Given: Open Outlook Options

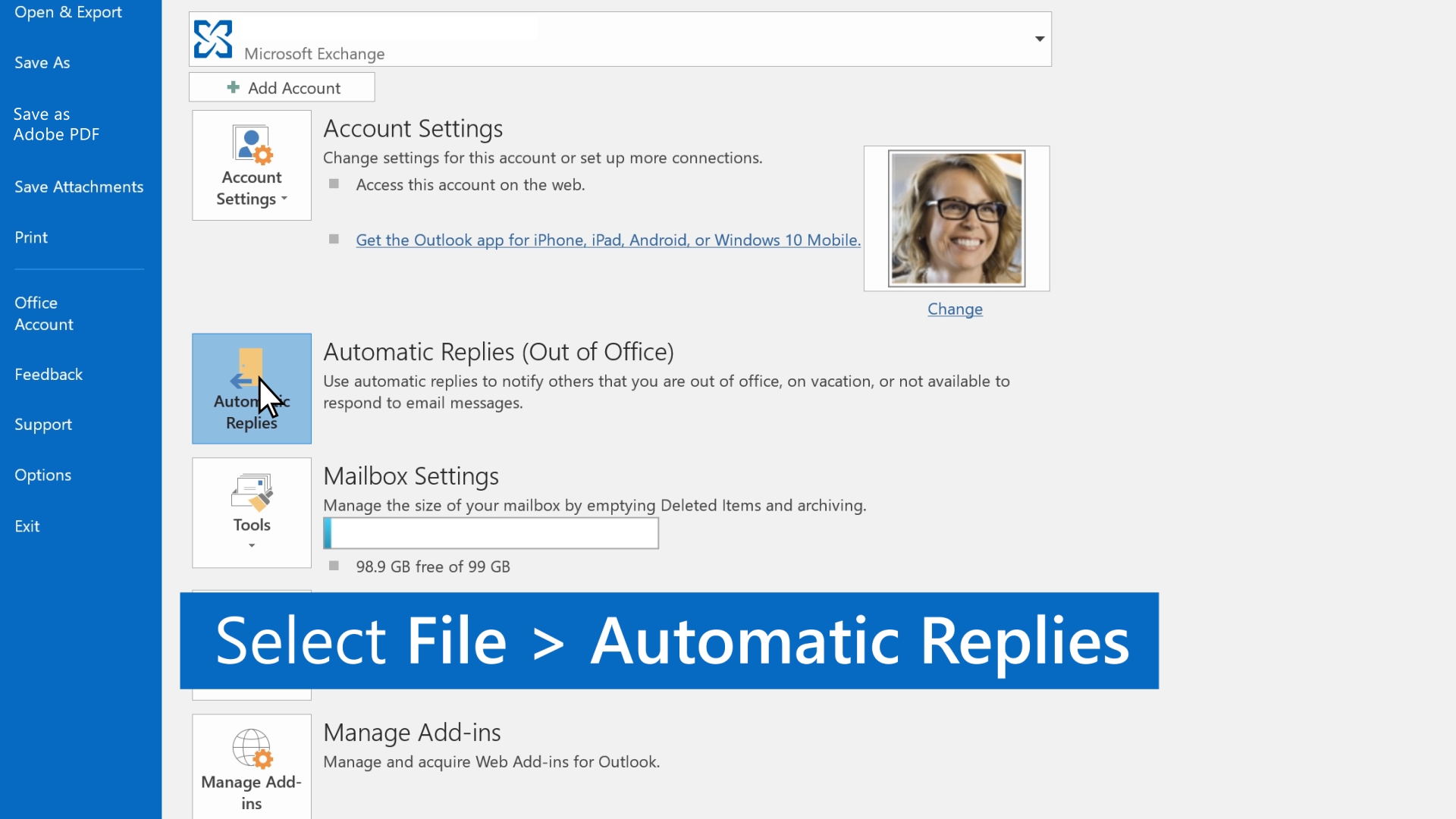Looking at the screenshot, I should coord(43,475).
